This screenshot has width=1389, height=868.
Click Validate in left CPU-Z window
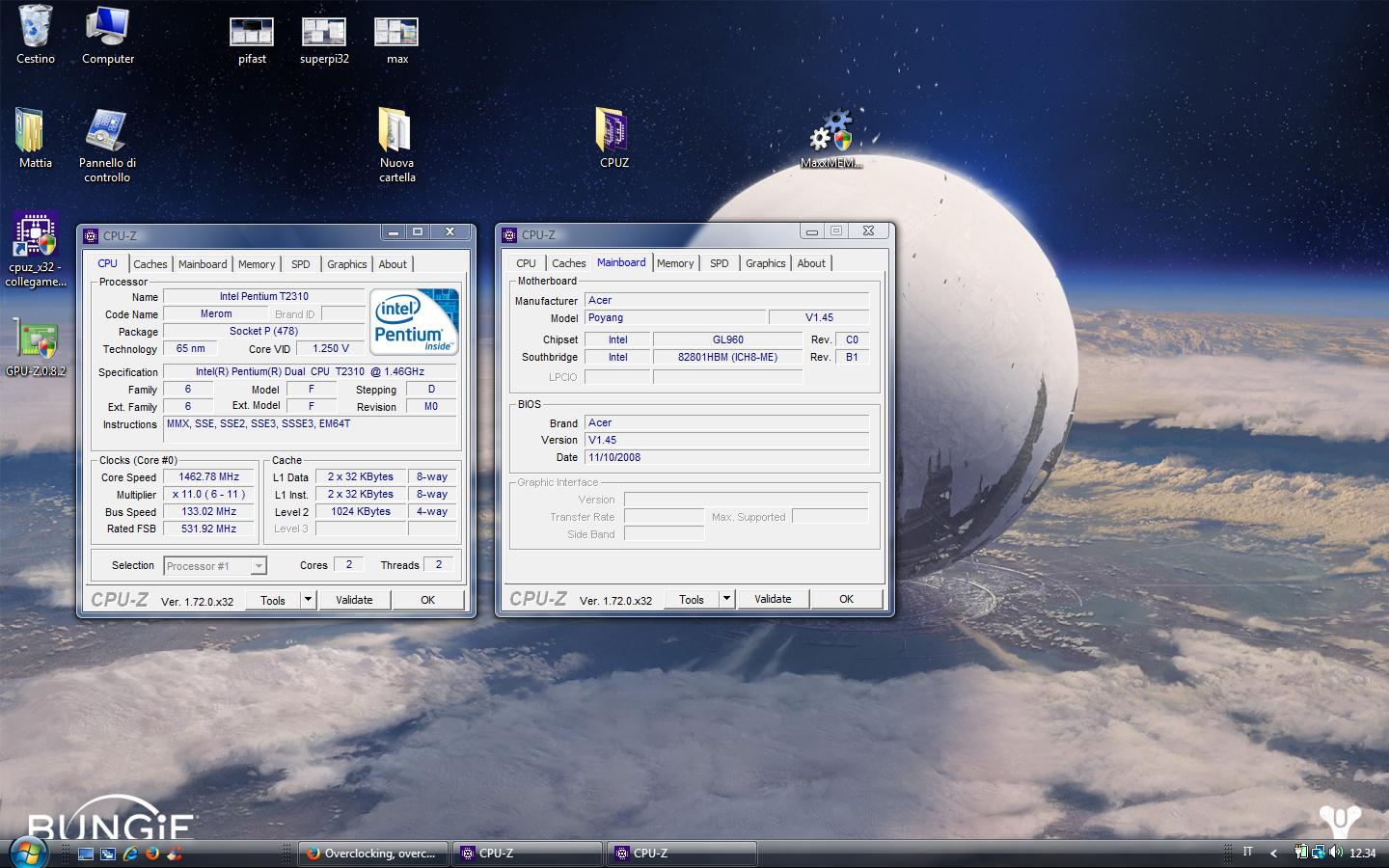tap(354, 600)
